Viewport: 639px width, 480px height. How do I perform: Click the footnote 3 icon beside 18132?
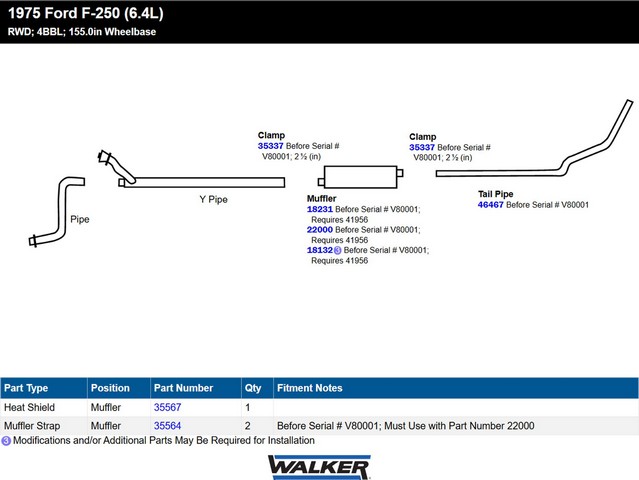(337, 250)
